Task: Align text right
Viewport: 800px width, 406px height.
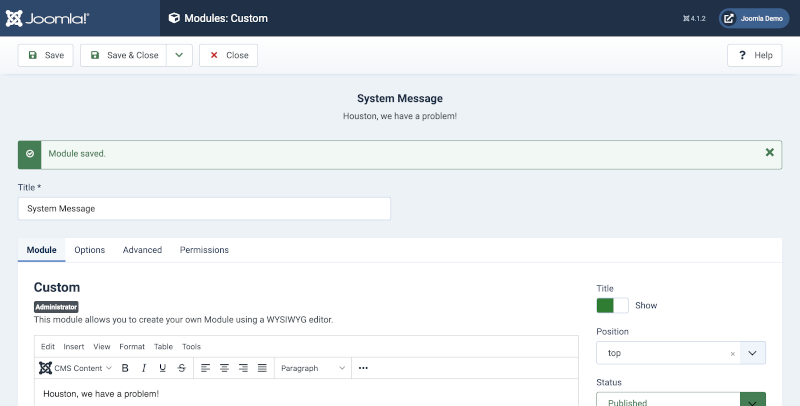Action: (243, 368)
